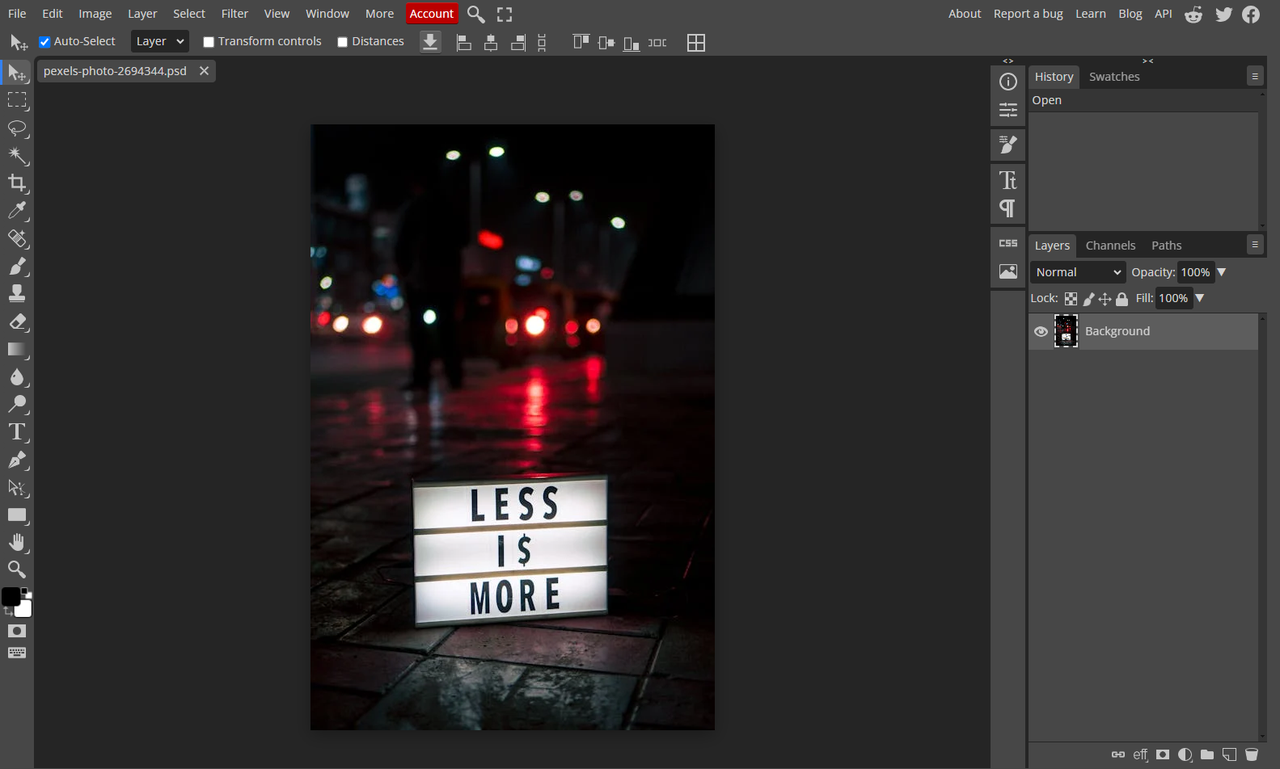
Task: Click the foreground color swatch
Action: click(x=10, y=595)
